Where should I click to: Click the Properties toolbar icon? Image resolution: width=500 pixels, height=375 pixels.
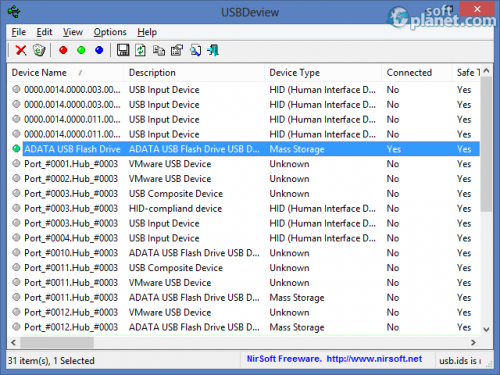(x=177, y=50)
